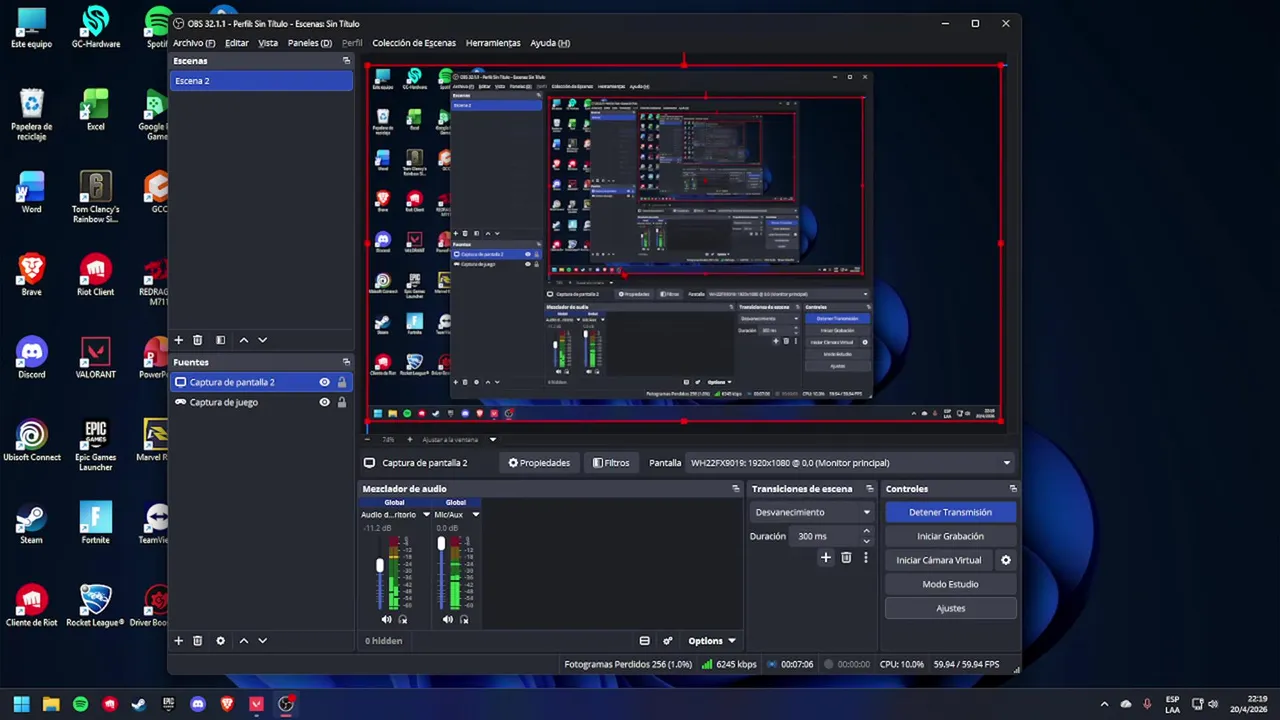Hide Captura de juego source

324,402
